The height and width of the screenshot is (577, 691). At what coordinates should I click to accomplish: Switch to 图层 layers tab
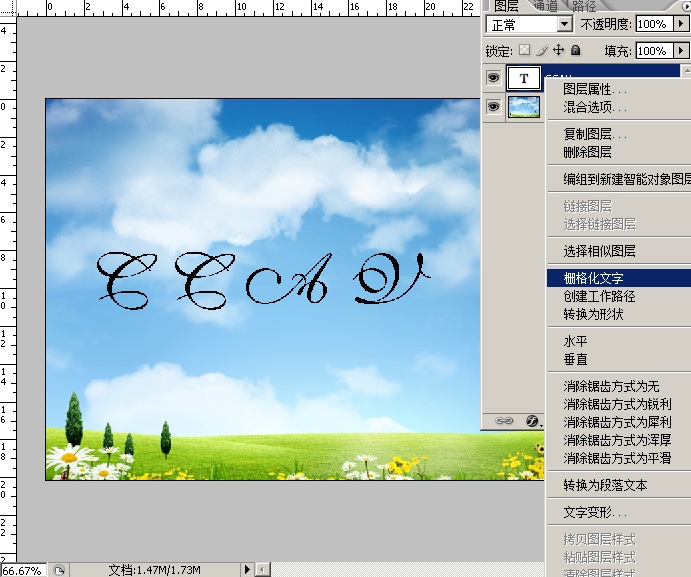tap(505, 6)
